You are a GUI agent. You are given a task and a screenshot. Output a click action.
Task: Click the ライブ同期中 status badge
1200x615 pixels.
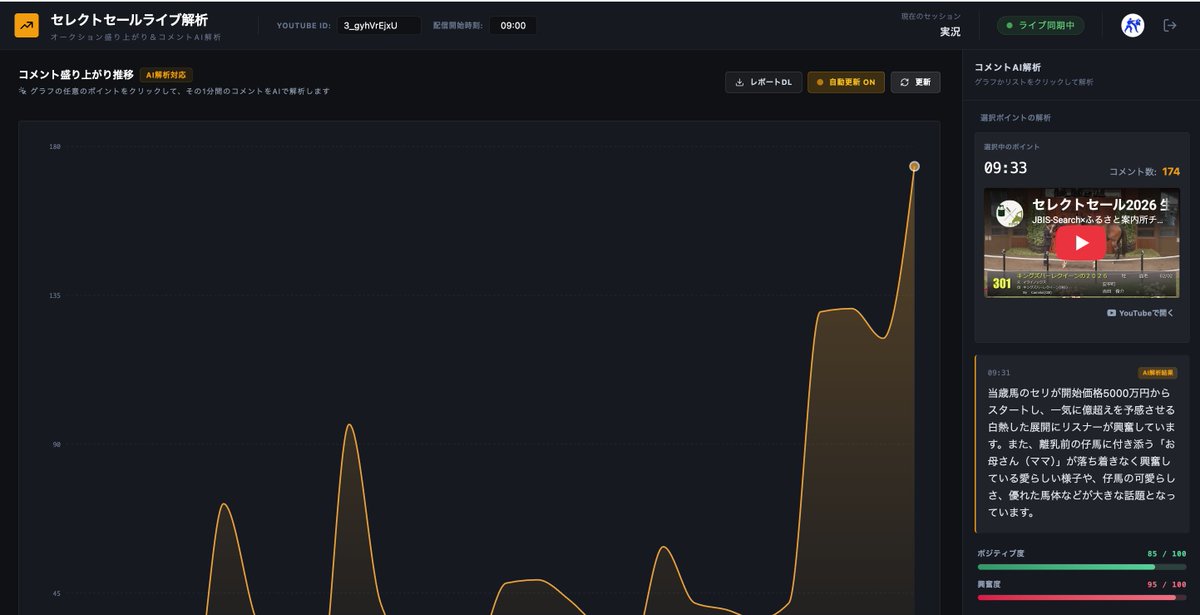pyautogui.click(x=1041, y=26)
